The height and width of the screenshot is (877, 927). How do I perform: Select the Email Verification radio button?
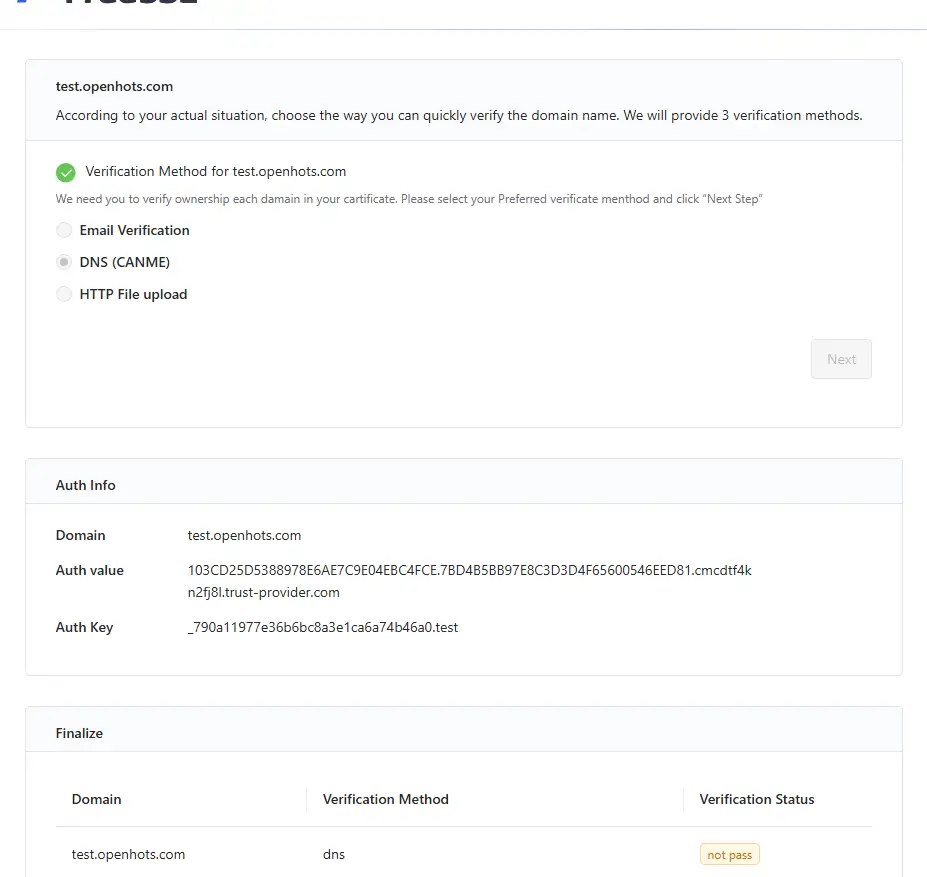point(64,230)
